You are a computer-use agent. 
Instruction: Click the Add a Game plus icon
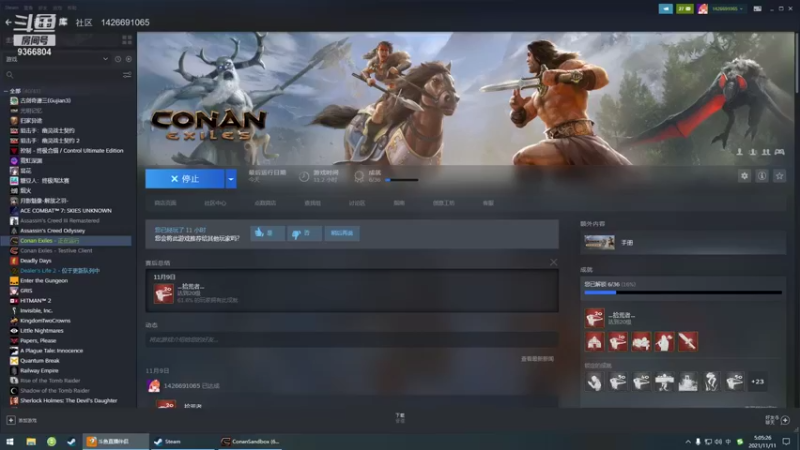tap(11, 420)
